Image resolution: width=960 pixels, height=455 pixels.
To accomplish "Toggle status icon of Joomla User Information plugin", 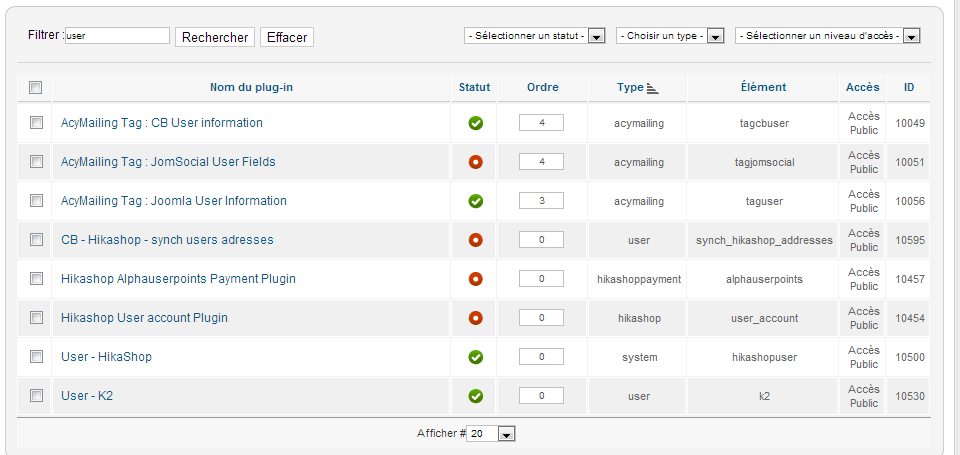I will (475, 201).
